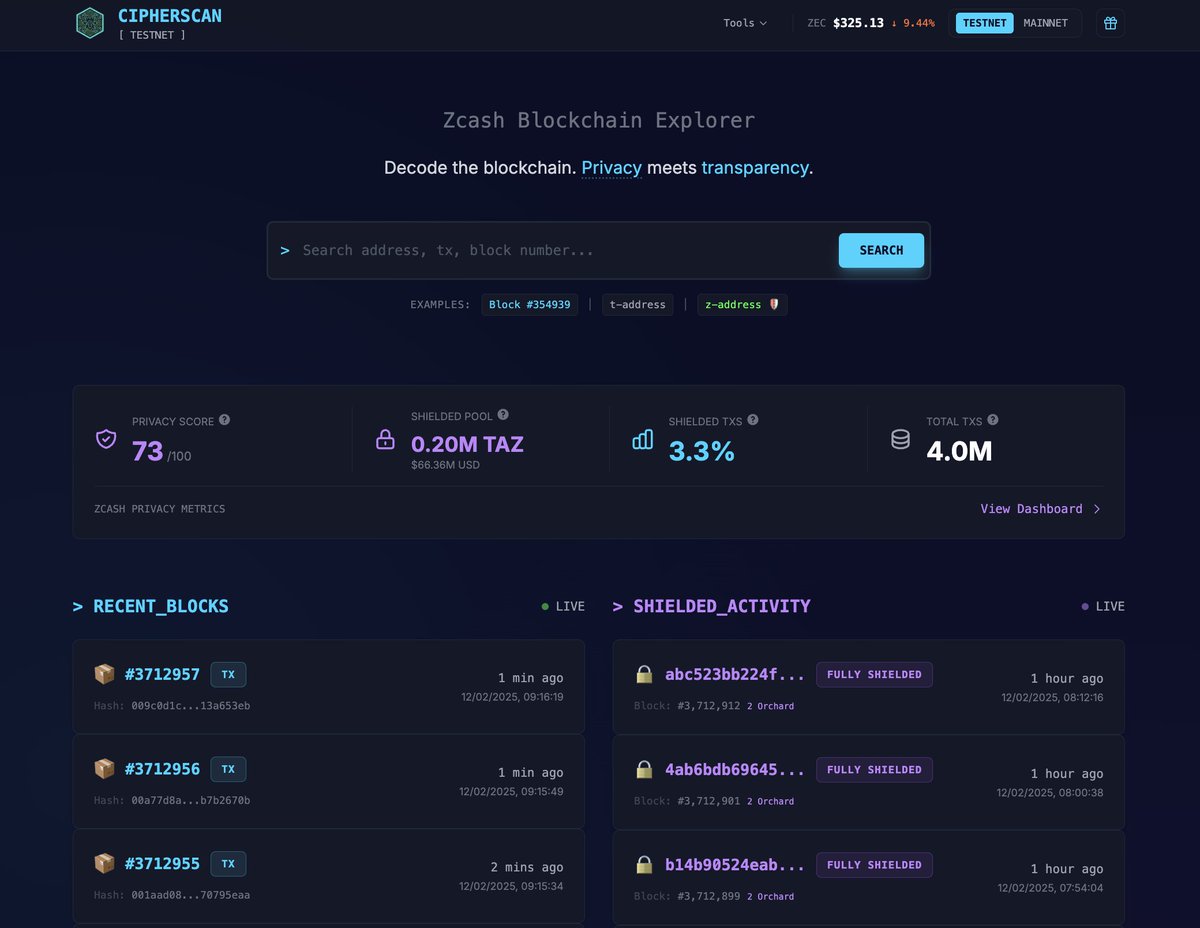1200x928 pixels.
Task: Click FULLY SHIELDED badge on 4ab6bdb69645
Action: pos(874,769)
